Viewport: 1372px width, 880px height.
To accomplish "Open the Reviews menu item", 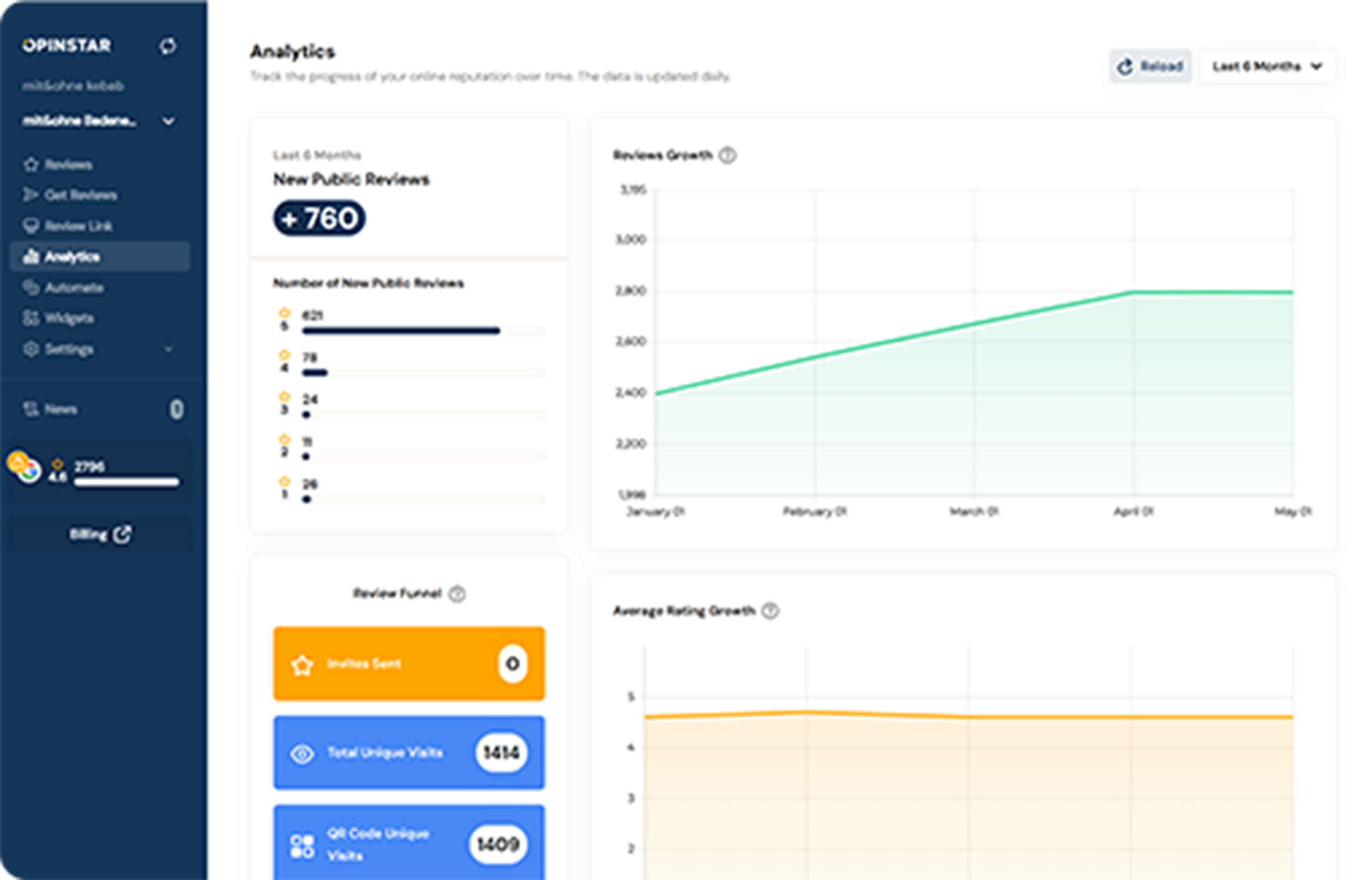I will 100,165.
